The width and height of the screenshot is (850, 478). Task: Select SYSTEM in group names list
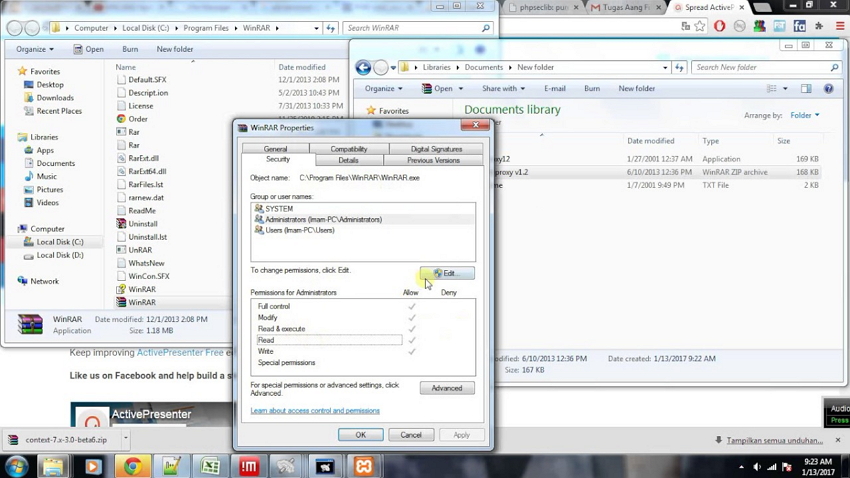point(363,209)
